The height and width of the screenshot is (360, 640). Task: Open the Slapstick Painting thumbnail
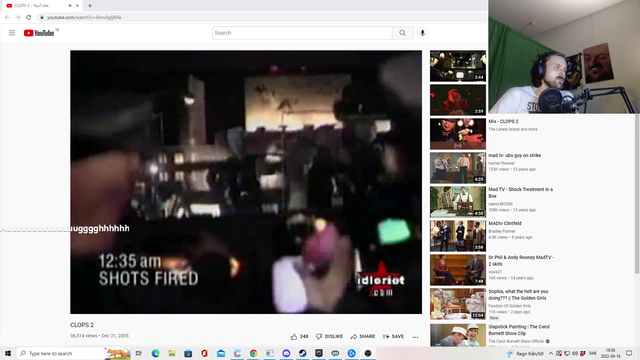click(x=458, y=335)
